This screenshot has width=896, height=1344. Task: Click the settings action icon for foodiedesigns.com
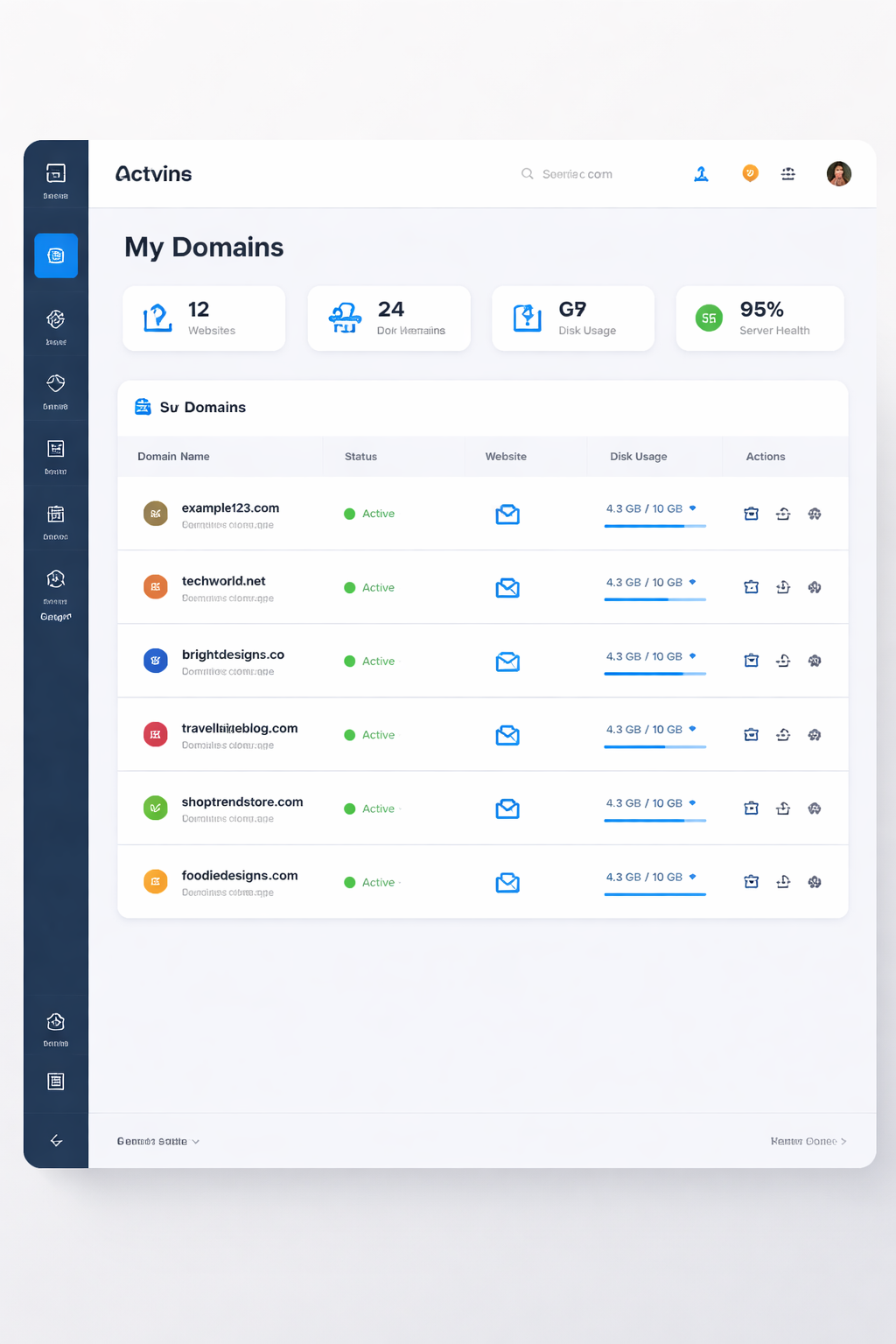pyautogui.click(x=815, y=882)
